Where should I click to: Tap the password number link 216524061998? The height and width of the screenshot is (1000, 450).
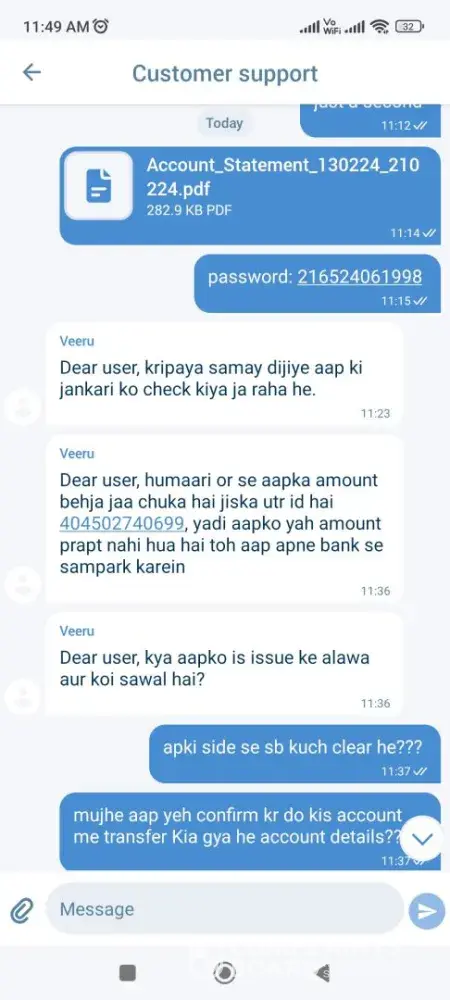click(359, 277)
